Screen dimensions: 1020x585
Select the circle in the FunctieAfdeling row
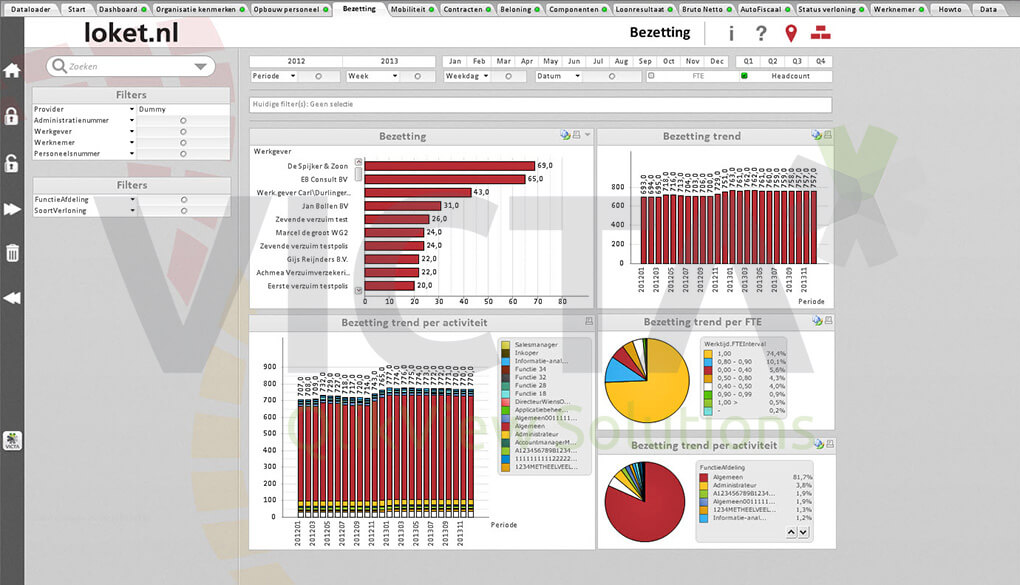pyautogui.click(x=184, y=200)
